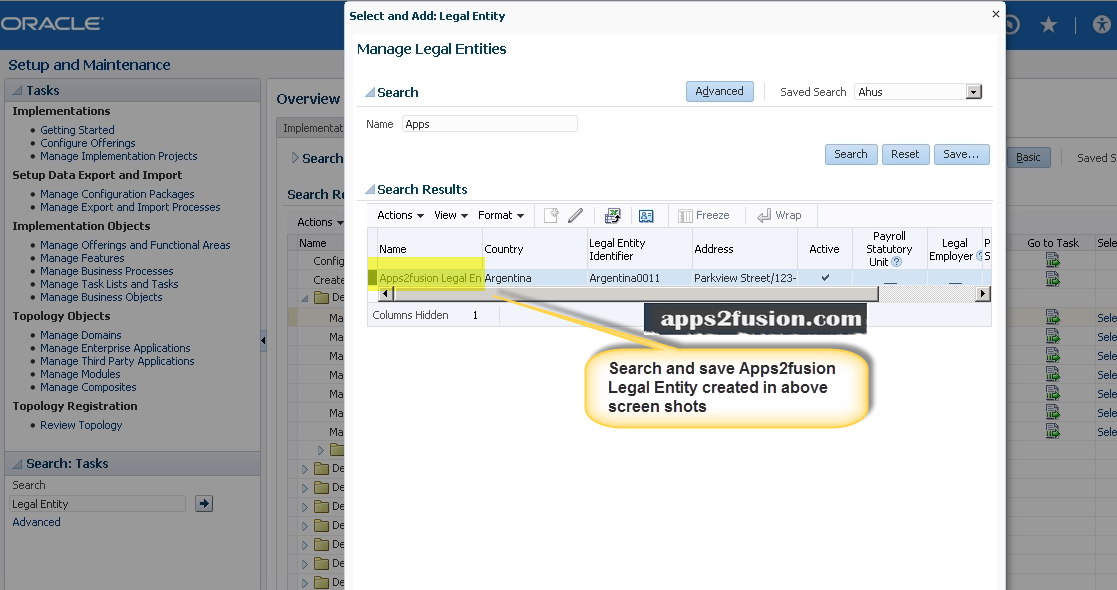This screenshot has height=590, width=1117.
Task: Open Manage Configuration Packages link
Action: coord(117,194)
